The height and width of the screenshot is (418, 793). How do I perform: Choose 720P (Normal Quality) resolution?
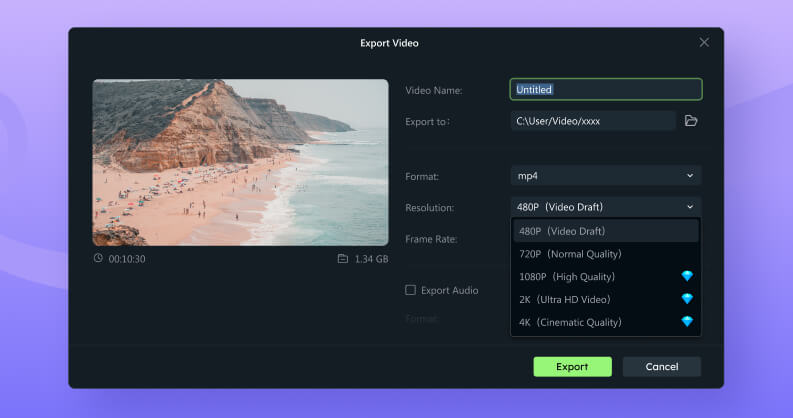[605, 254]
